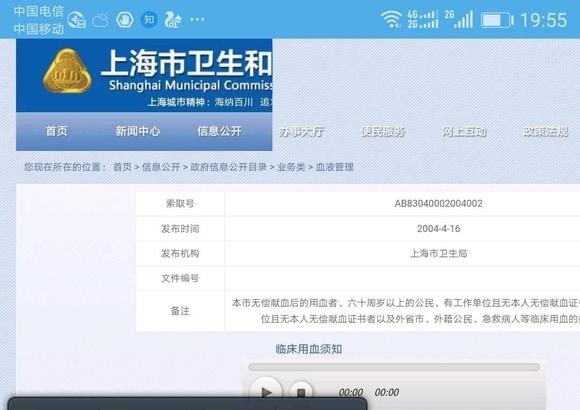Open the 便民服务 navigation tab
Viewport: 580px width, 410px height.
pos(383,131)
